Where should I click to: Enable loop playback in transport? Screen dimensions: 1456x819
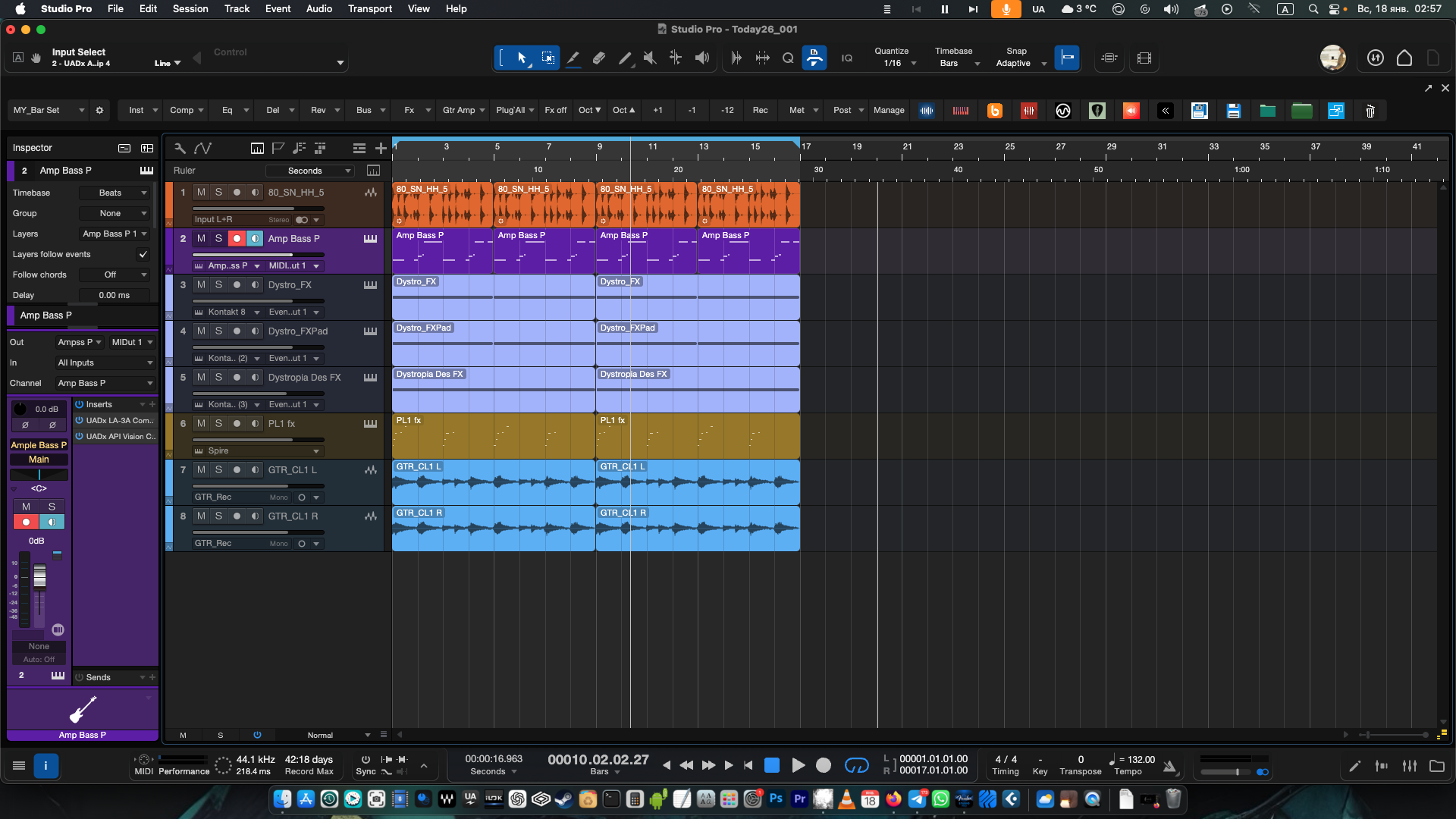click(856, 766)
